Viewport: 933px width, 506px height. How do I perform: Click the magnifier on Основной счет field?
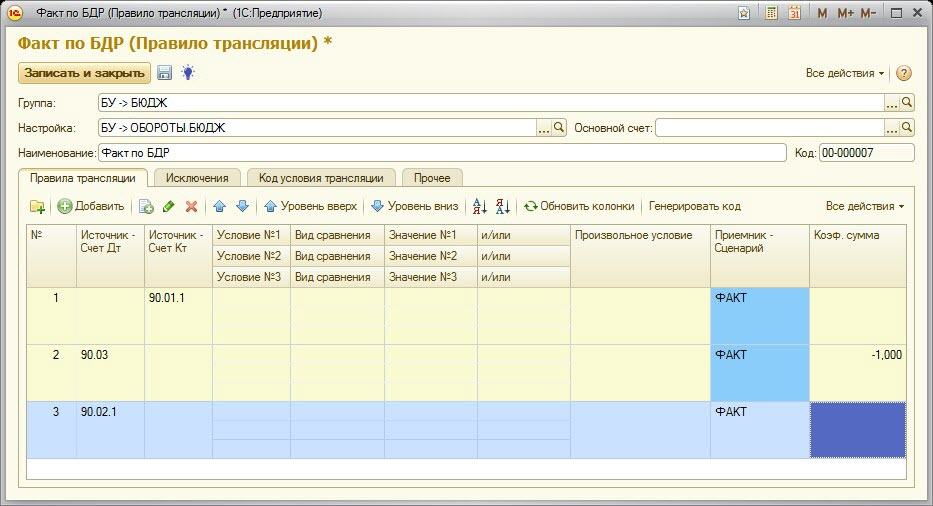coord(907,128)
